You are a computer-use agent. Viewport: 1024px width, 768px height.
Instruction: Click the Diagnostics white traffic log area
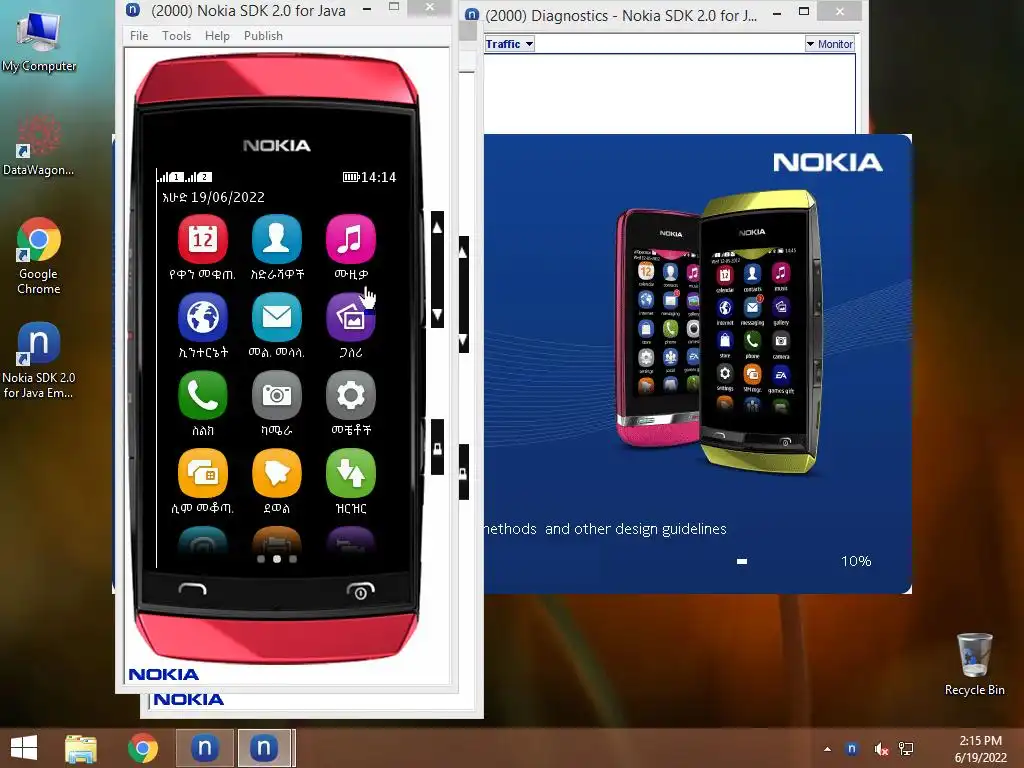669,93
